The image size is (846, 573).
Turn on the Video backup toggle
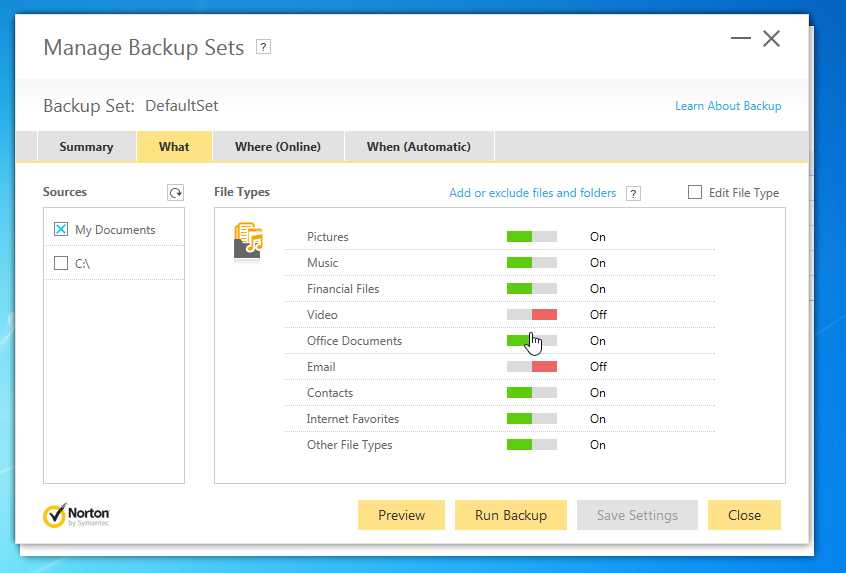pos(531,315)
